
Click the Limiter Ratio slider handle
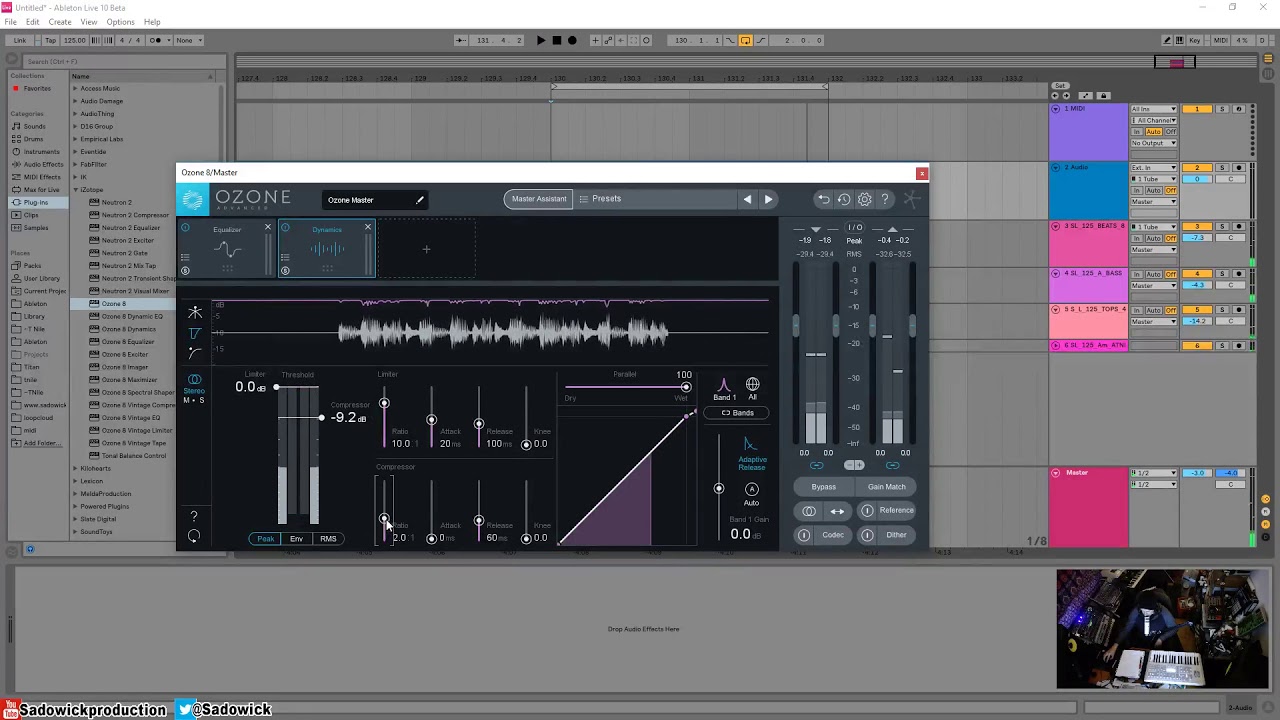click(x=384, y=404)
